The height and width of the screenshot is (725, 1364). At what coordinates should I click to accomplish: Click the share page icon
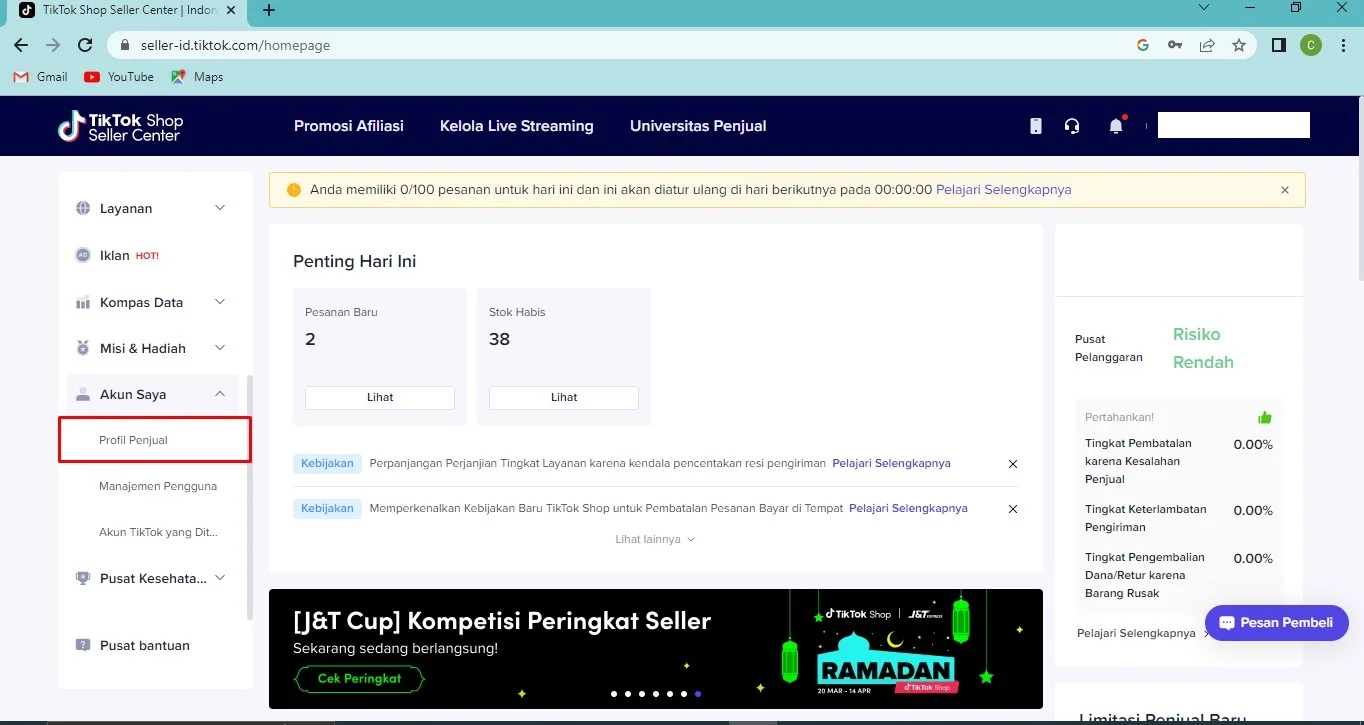[1207, 45]
